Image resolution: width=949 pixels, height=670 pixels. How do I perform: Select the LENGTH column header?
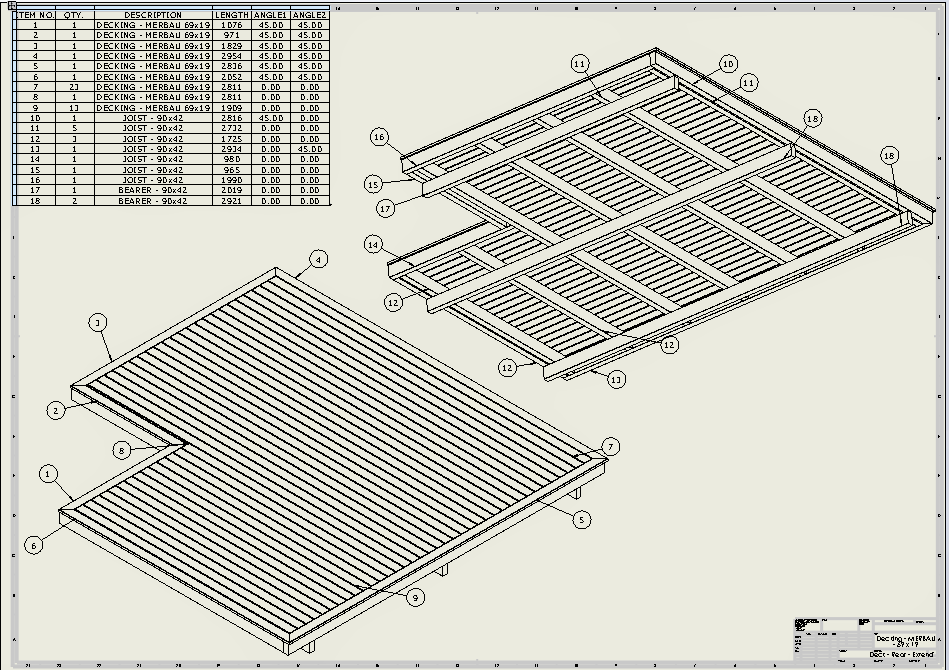(x=232, y=15)
